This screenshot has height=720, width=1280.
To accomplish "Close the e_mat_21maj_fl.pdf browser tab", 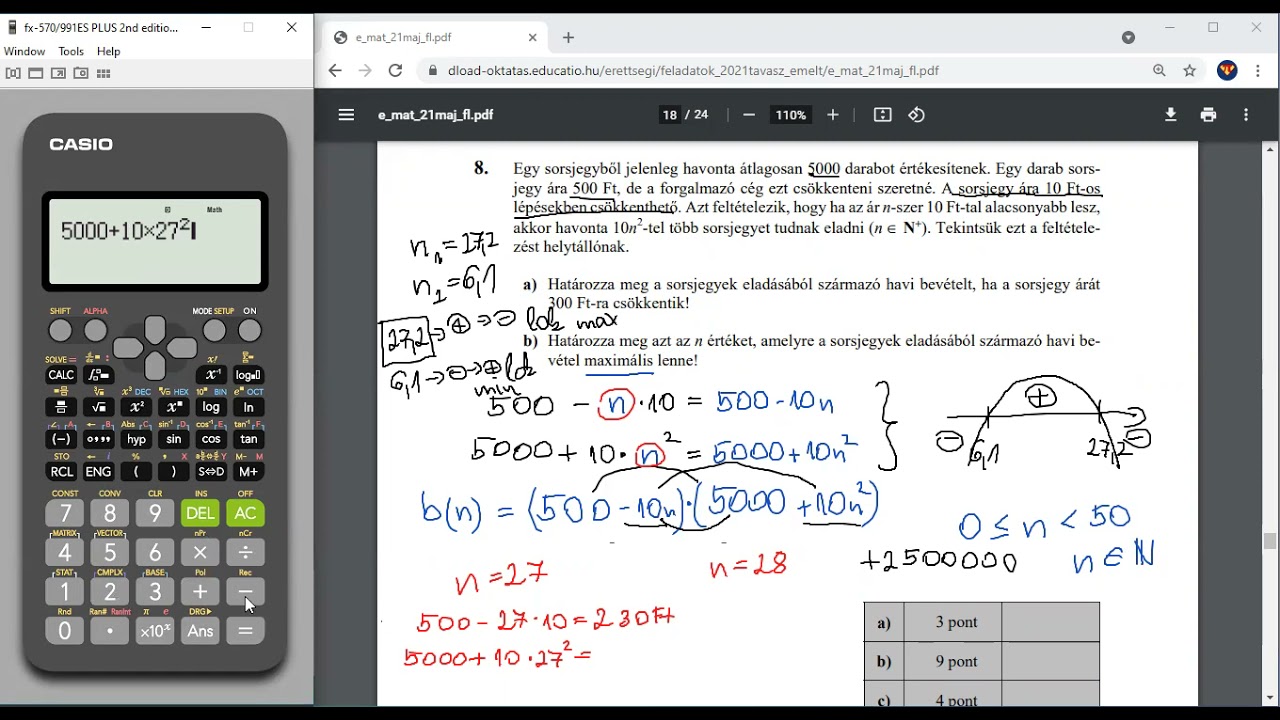I will point(532,37).
